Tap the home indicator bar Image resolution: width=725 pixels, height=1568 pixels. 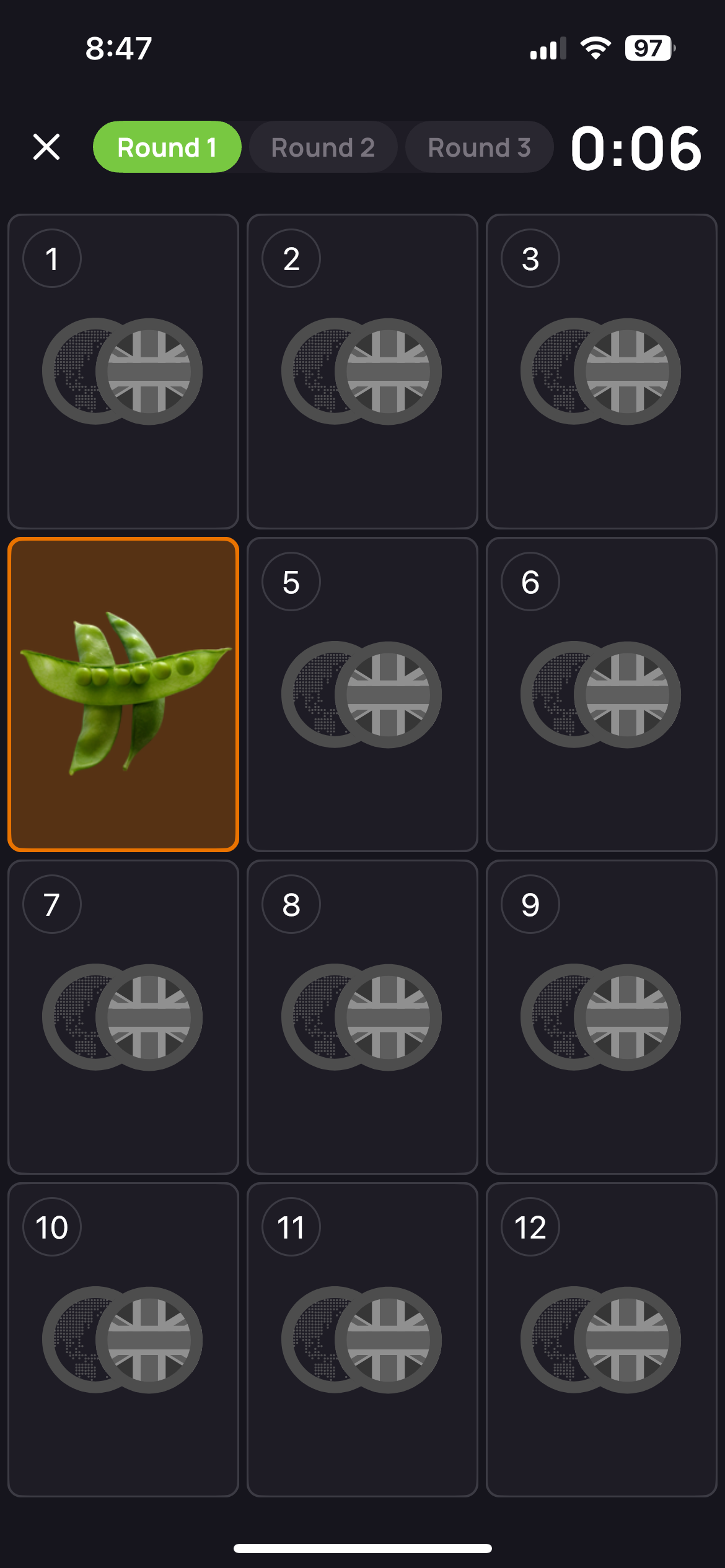tap(362, 1548)
